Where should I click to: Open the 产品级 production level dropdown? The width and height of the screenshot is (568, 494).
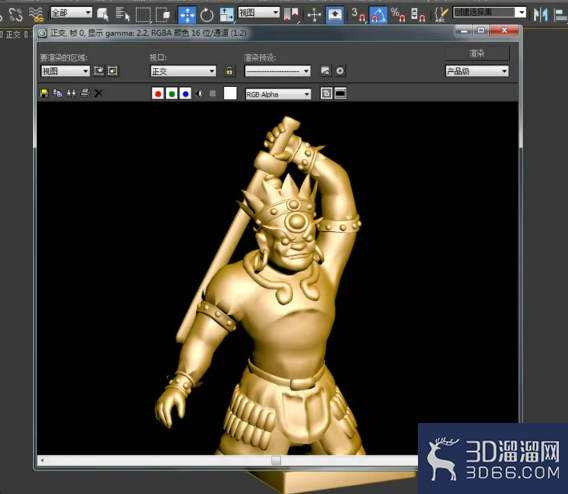click(477, 71)
